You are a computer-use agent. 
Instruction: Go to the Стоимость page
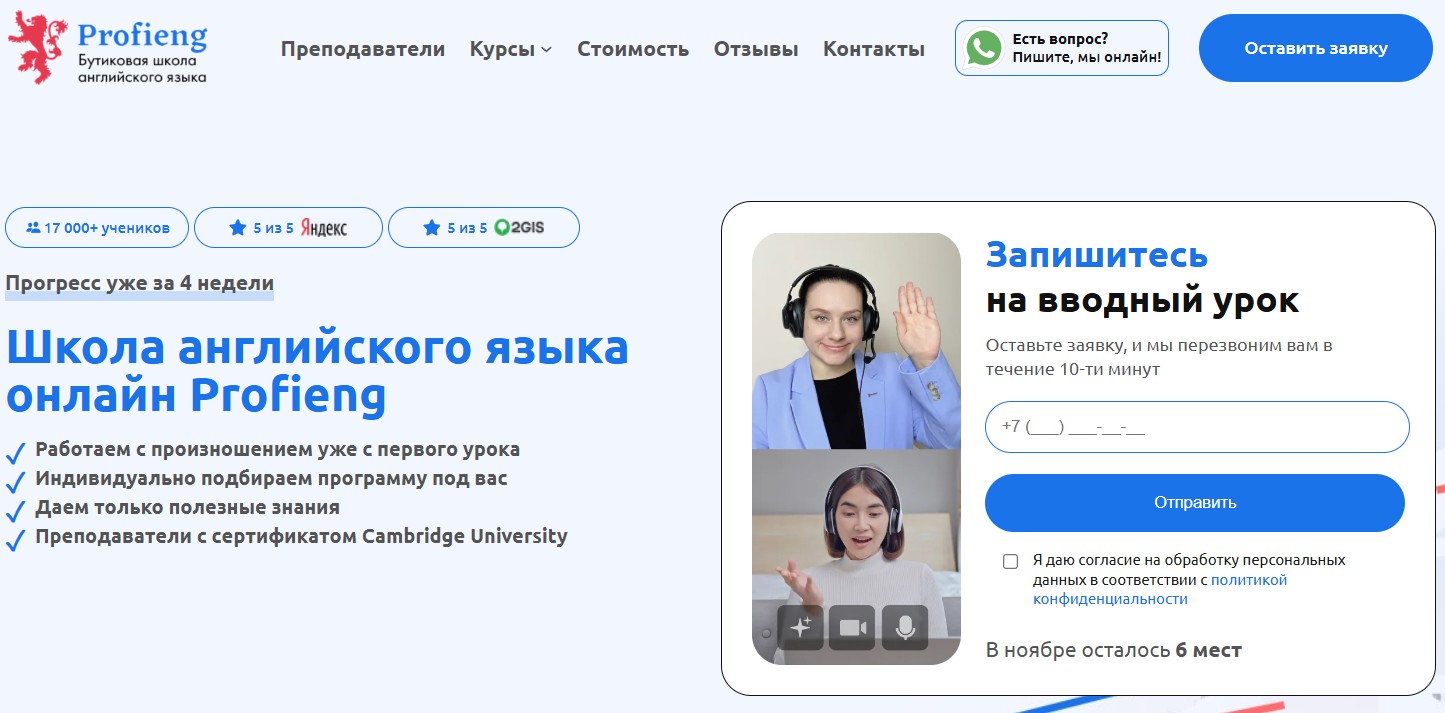click(632, 49)
